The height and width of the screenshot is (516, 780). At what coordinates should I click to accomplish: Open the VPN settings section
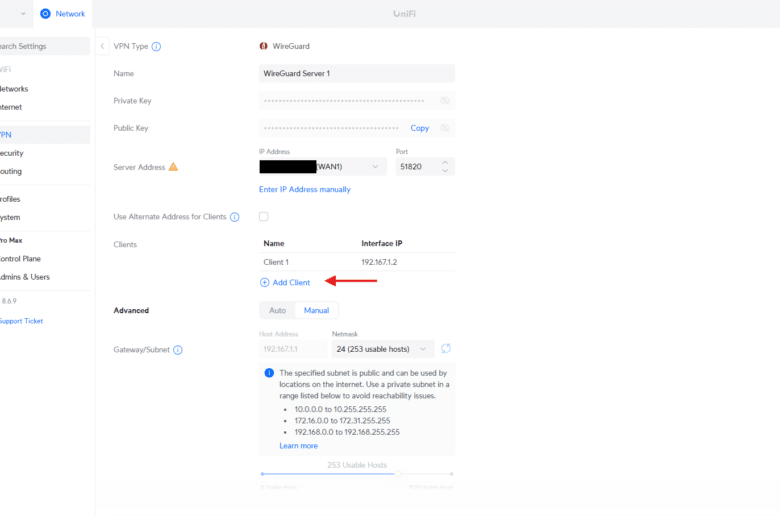[45, 135]
